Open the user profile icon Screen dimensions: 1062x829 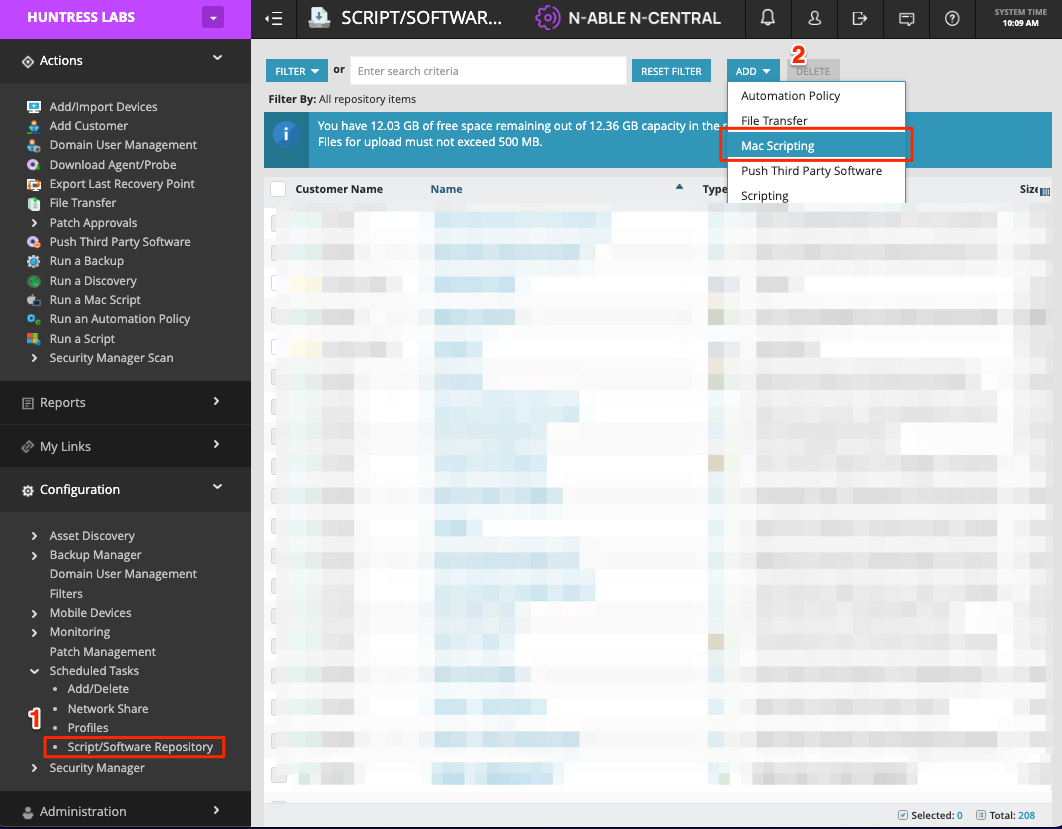point(814,18)
